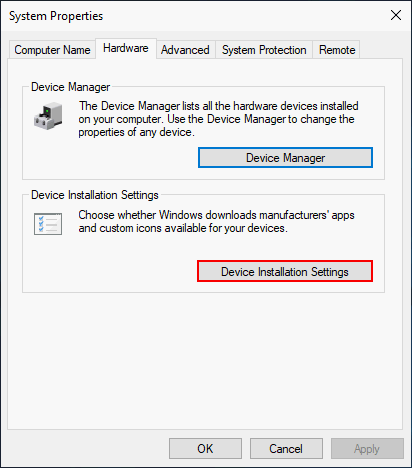Go to the System Protection tab
Image resolution: width=412 pixels, height=468 pixels.
click(264, 50)
